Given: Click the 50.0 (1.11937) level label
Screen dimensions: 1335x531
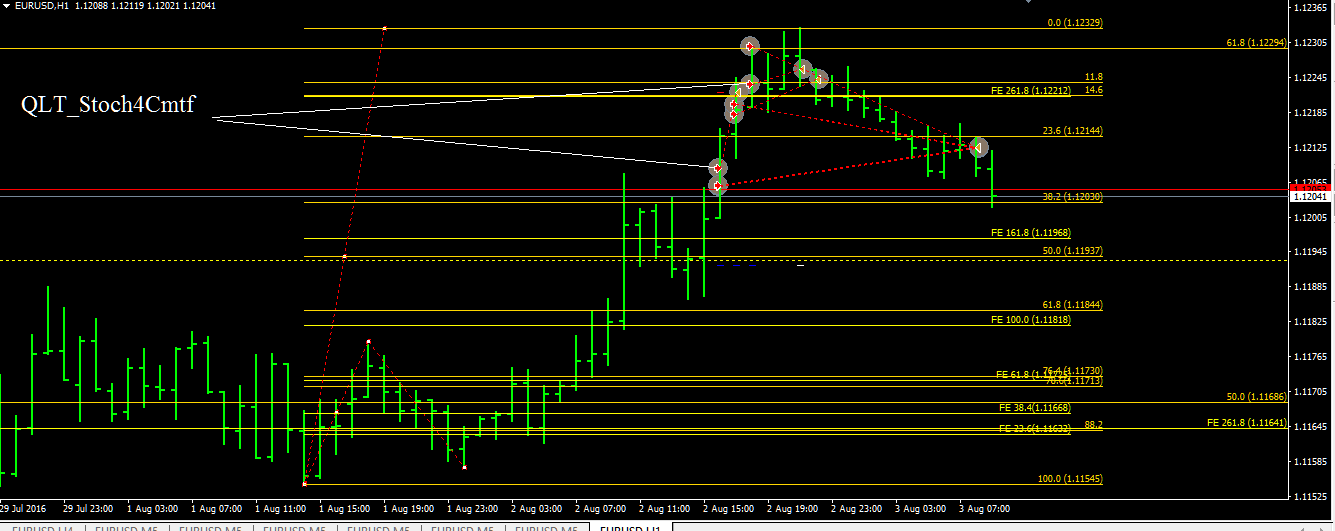Looking at the screenshot, I should tap(1073, 251).
